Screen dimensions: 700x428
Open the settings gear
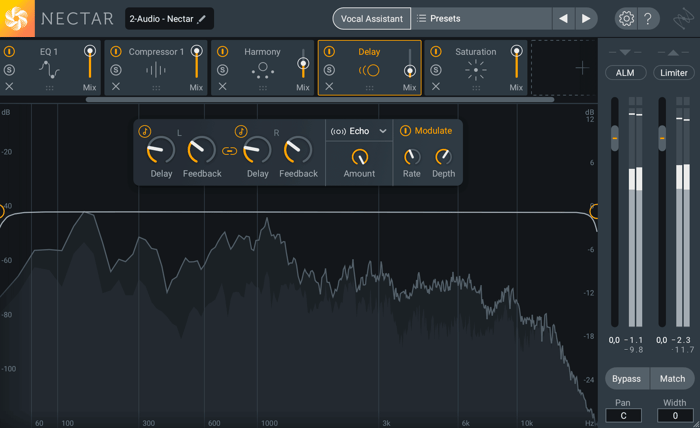coord(626,19)
